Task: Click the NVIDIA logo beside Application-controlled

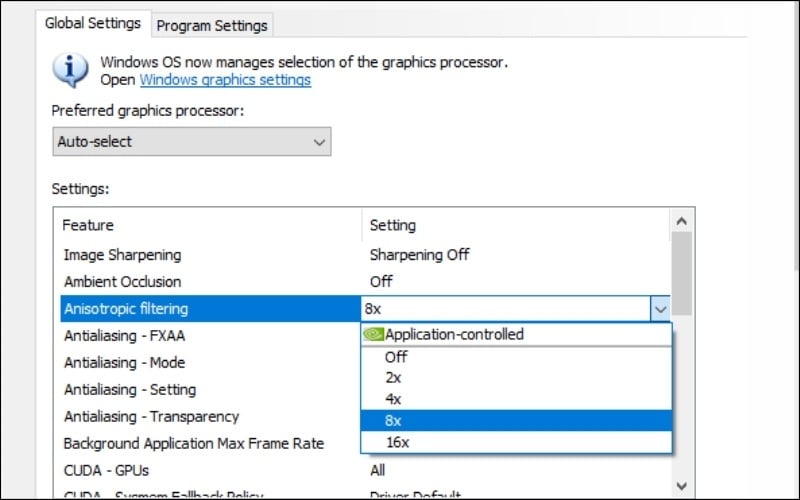Action: [373, 335]
